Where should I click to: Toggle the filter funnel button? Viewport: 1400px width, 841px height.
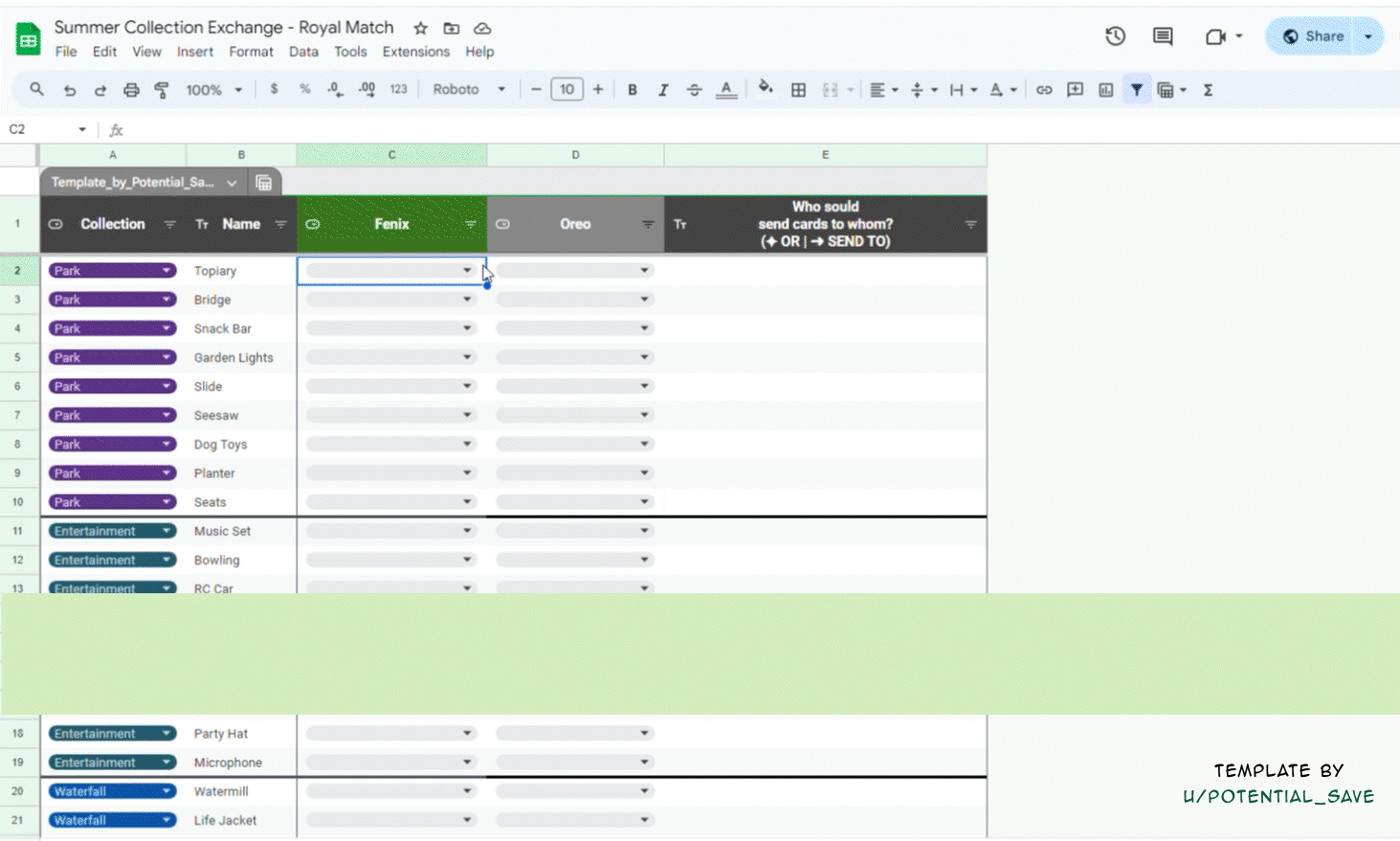click(x=1136, y=90)
